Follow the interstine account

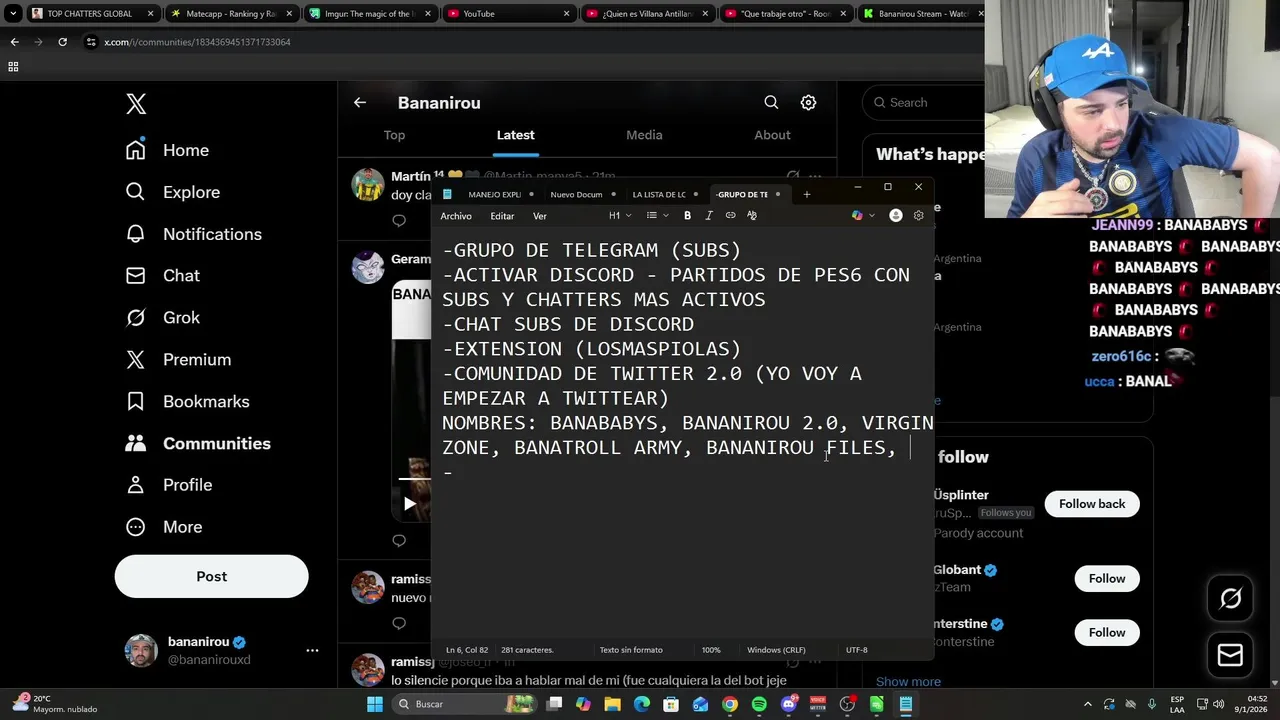[x=1107, y=633]
